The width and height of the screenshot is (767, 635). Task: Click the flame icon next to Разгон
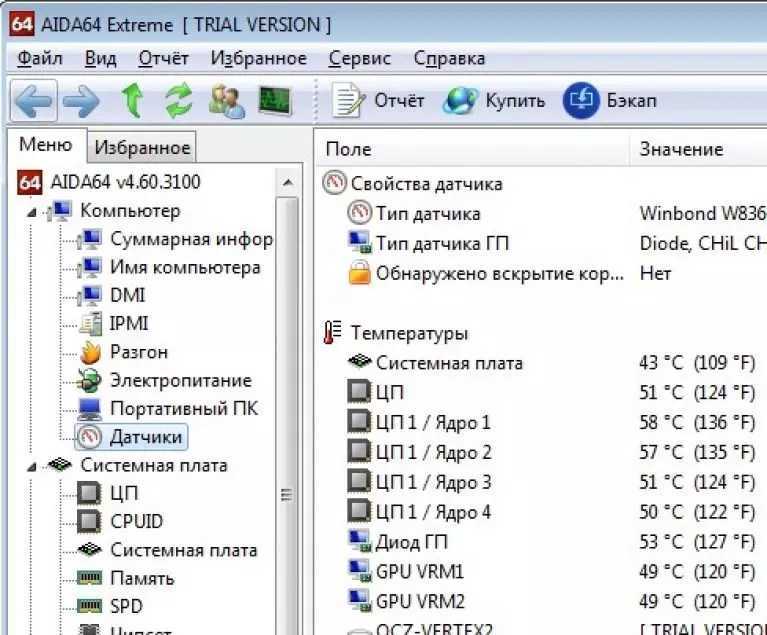click(x=90, y=352)
